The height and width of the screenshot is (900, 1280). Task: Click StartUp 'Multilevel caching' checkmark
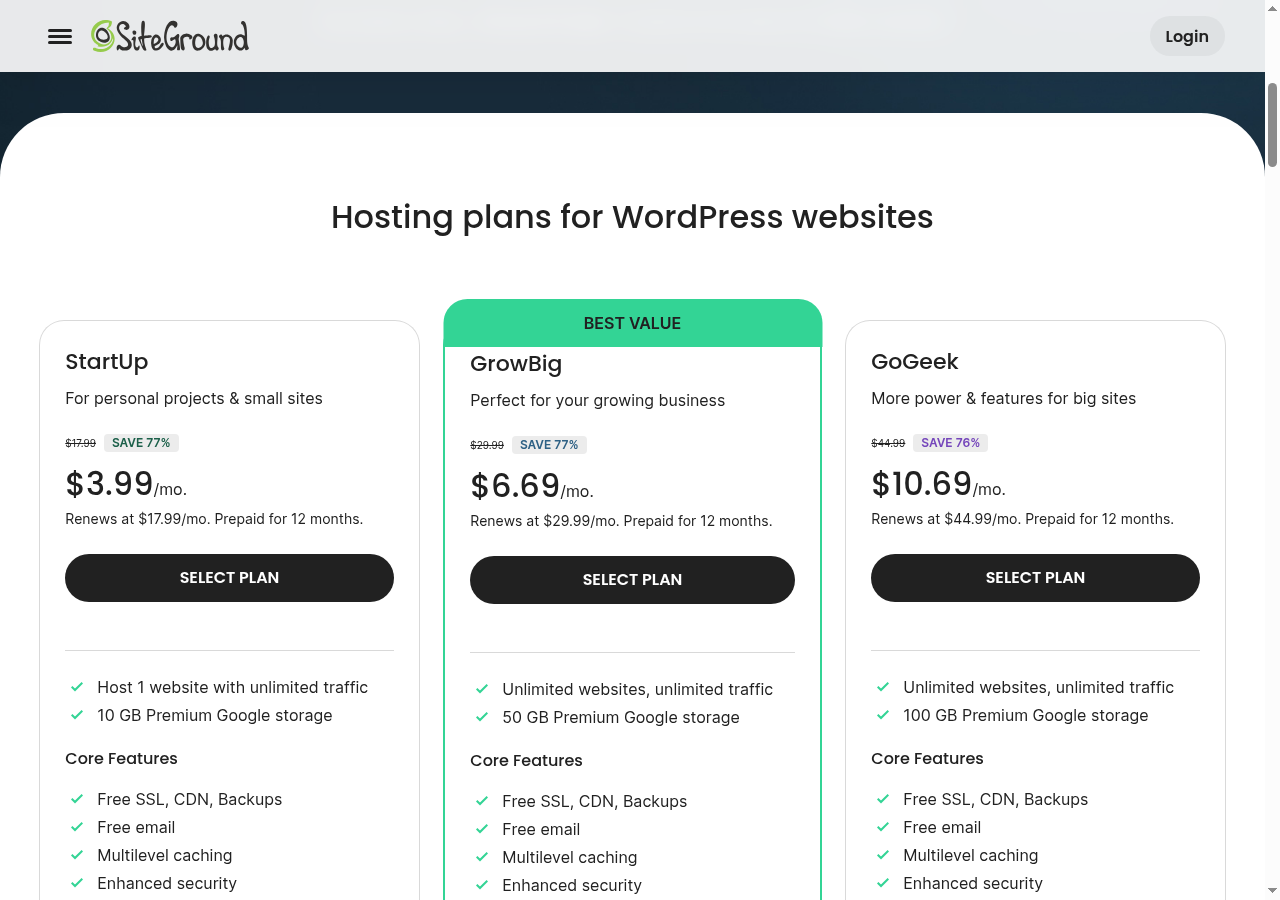[x=77, y=855]
